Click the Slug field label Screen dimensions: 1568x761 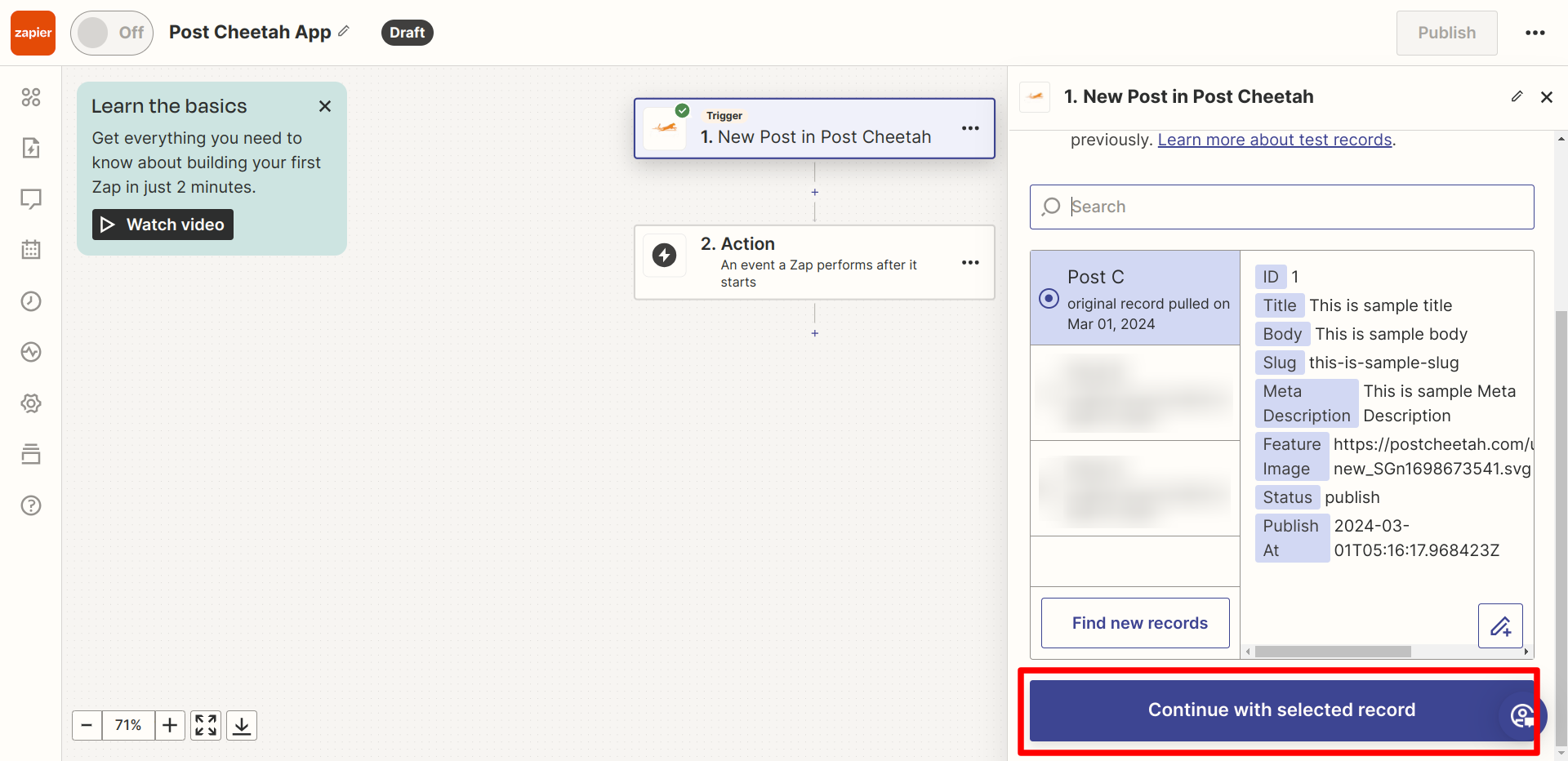tap(1280, 363)
